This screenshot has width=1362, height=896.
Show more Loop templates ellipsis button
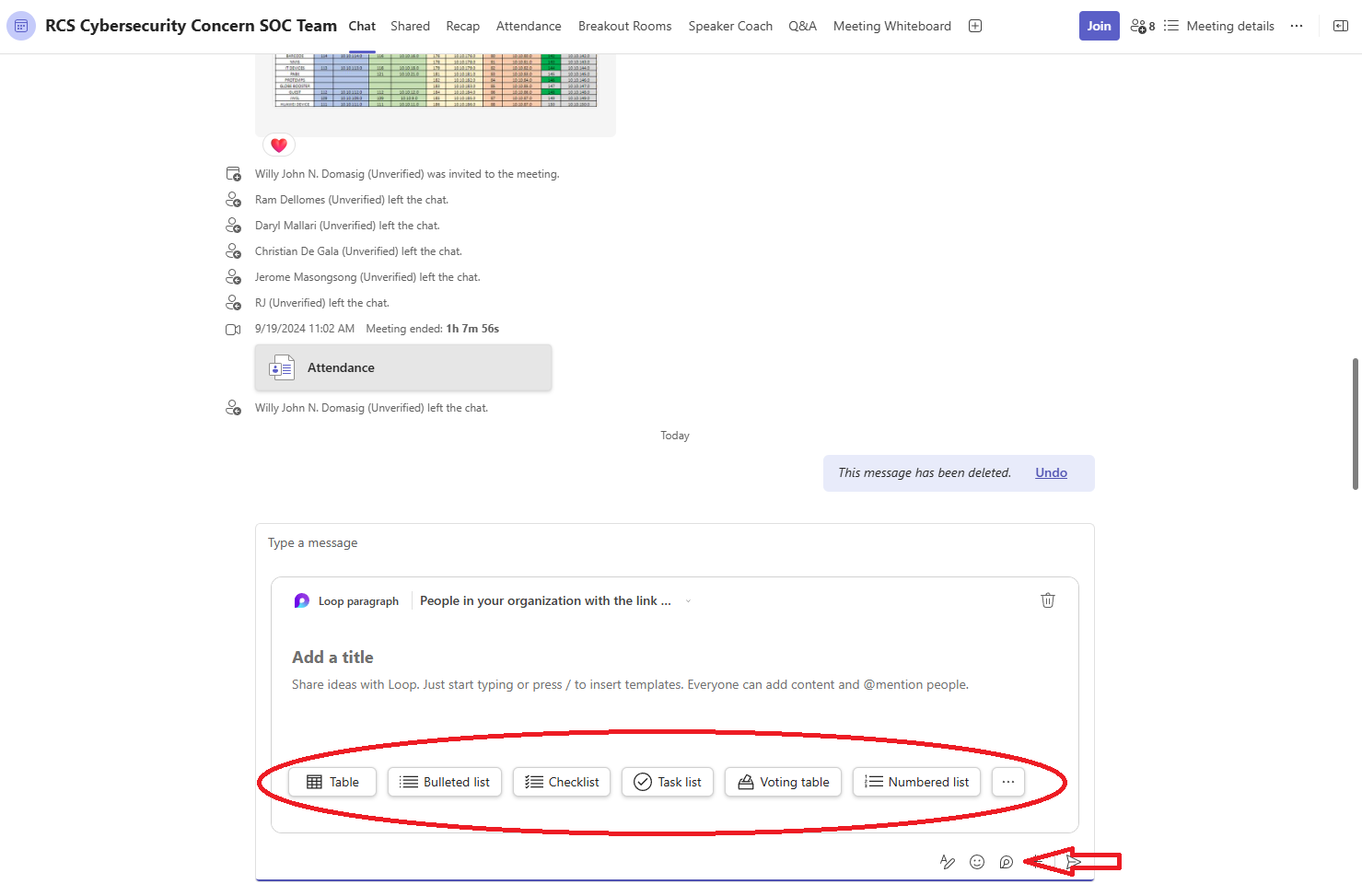[x=1008, y=782]
